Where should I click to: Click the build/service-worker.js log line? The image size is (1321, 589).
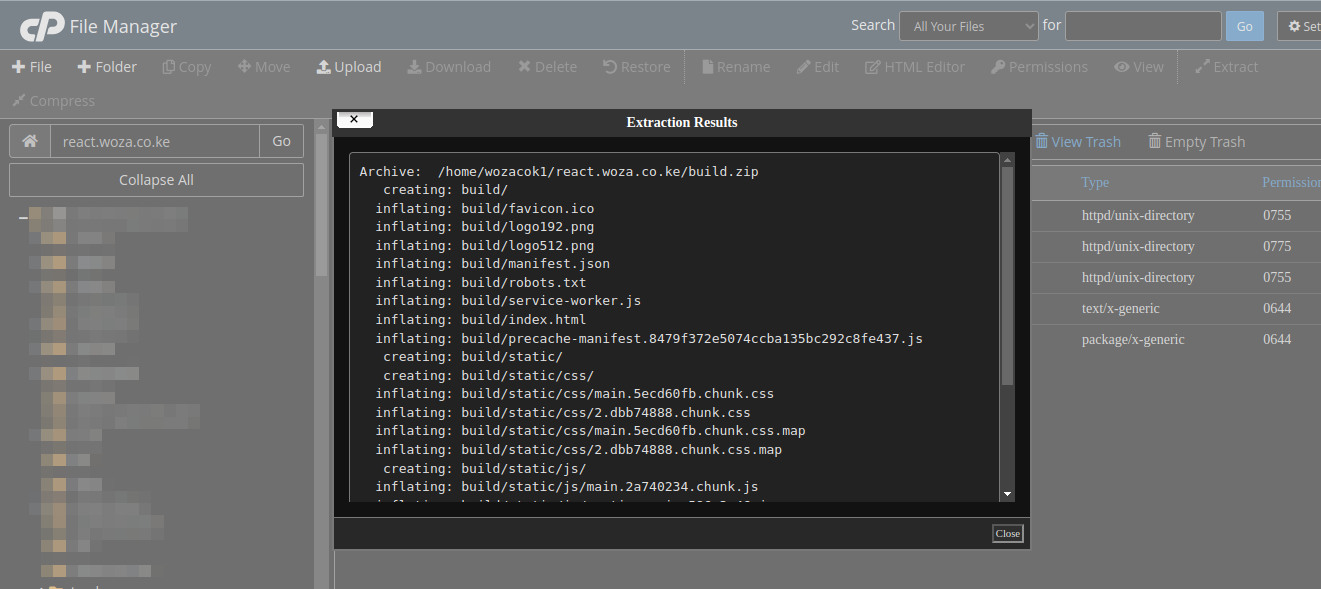[x=508, y=301]
